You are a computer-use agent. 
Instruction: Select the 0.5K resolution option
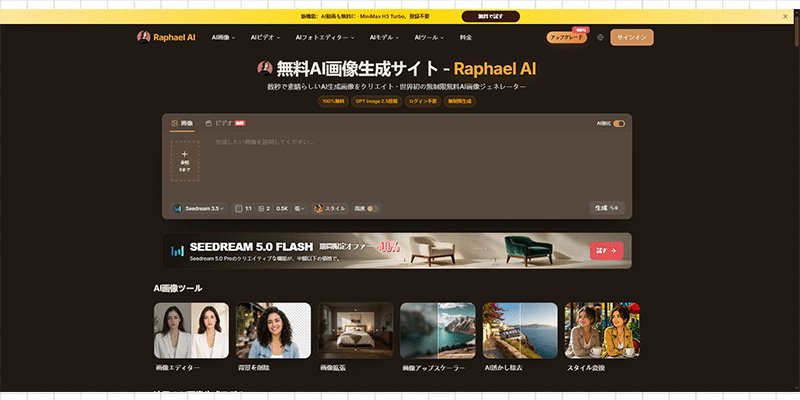(282, 208)
